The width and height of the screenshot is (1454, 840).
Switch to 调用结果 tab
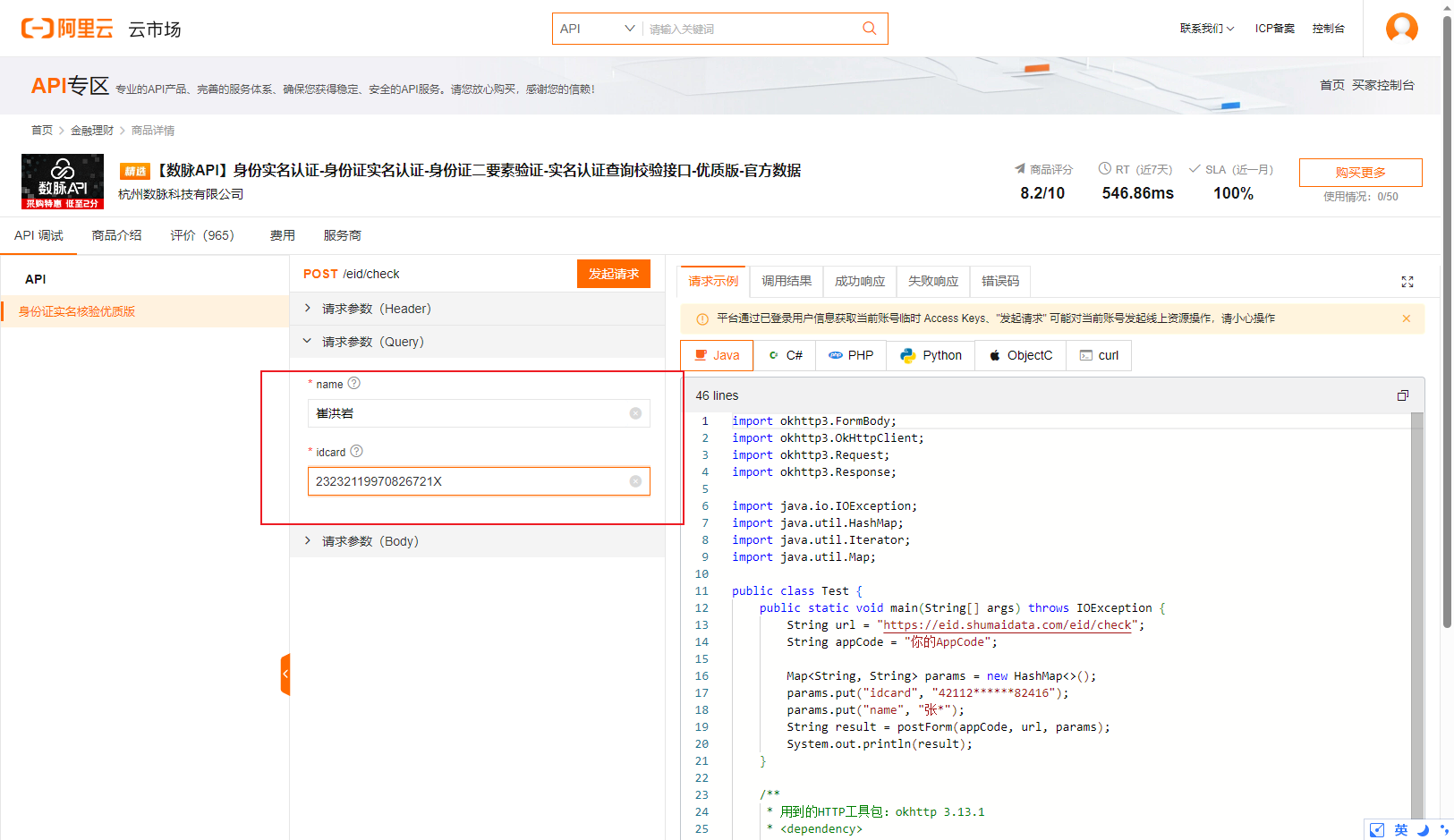point(787,281)
